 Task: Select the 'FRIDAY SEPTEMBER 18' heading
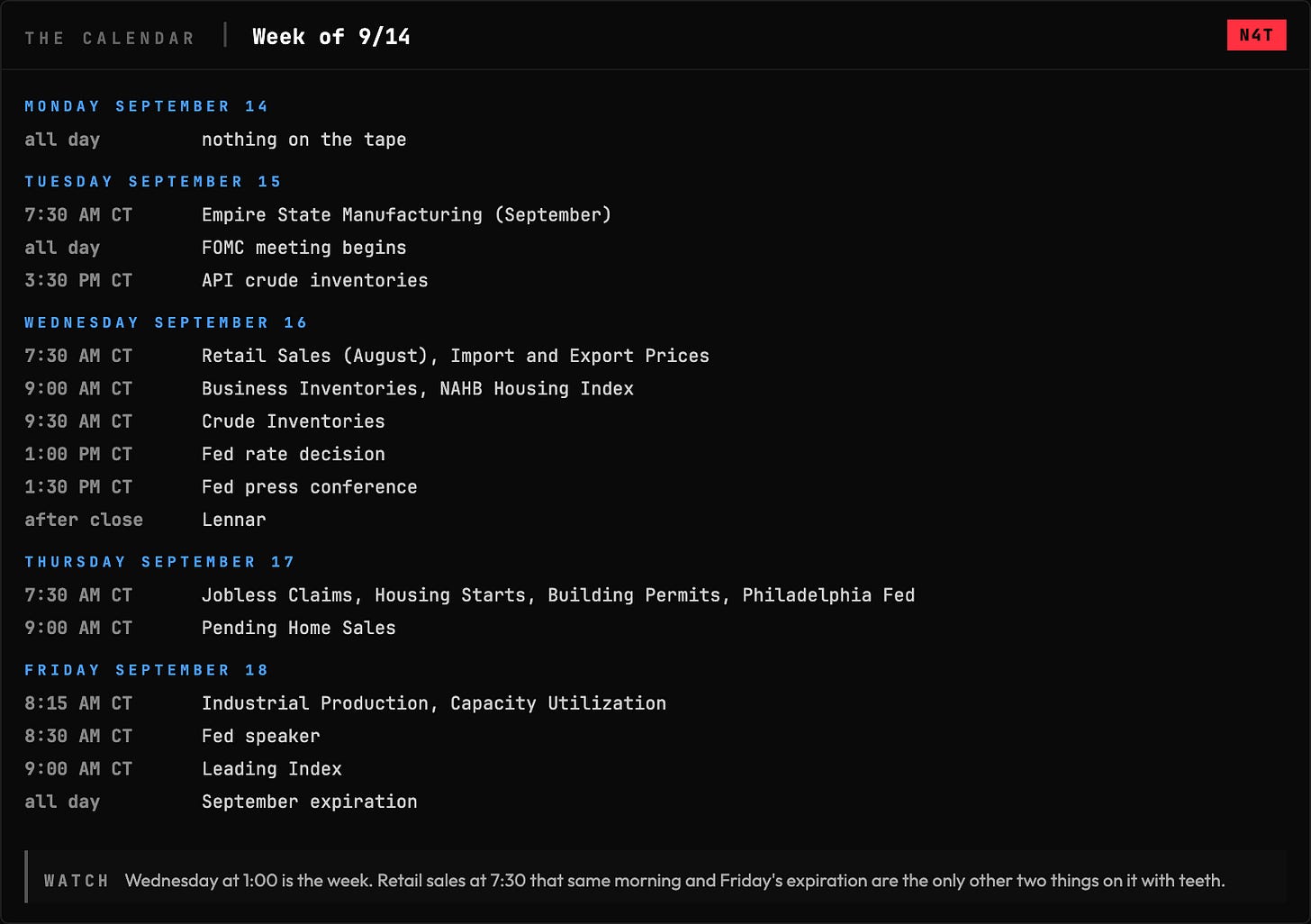146,670
